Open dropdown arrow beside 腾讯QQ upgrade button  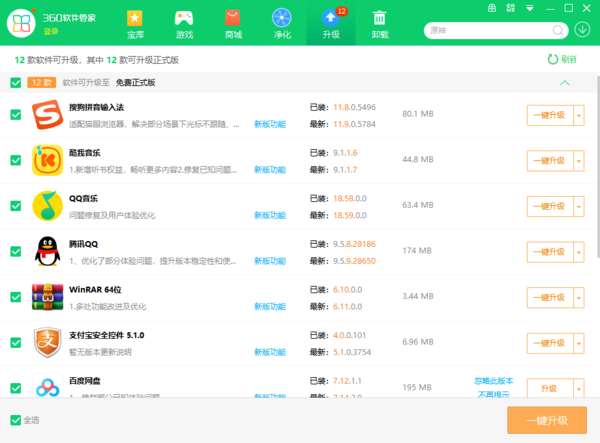pyautogui.click(x=578, y=252)
